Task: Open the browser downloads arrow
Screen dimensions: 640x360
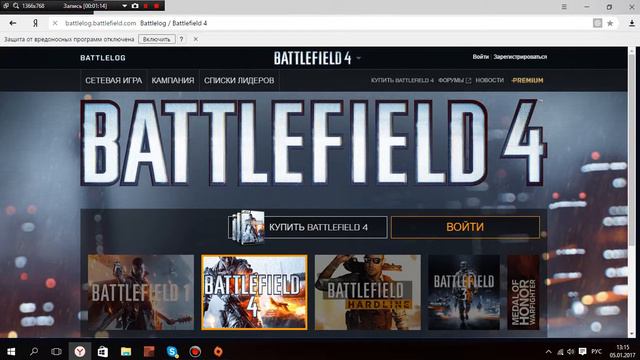Action: (x=631, y=23)
